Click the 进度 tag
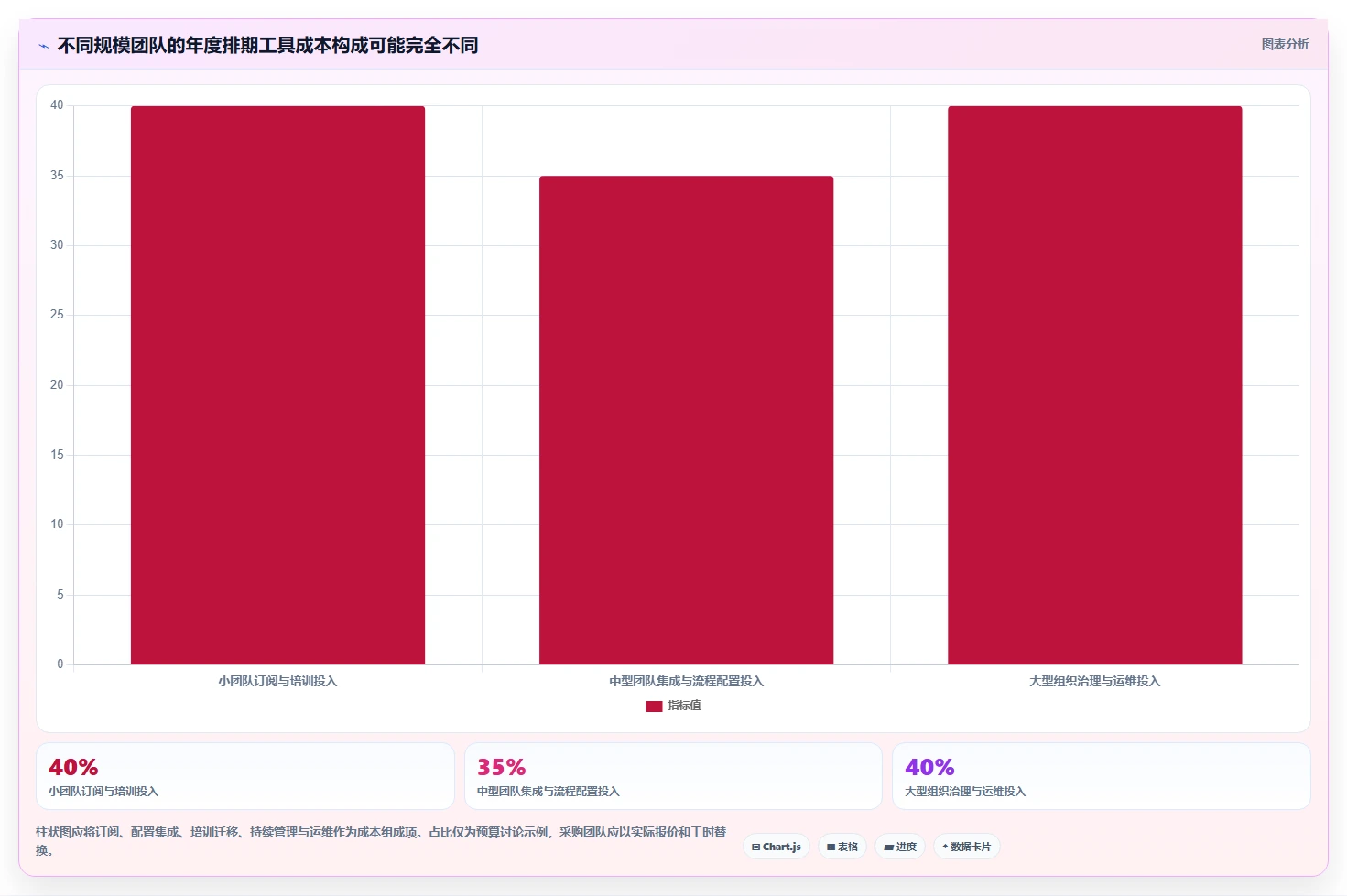 [x=900, y=847]
